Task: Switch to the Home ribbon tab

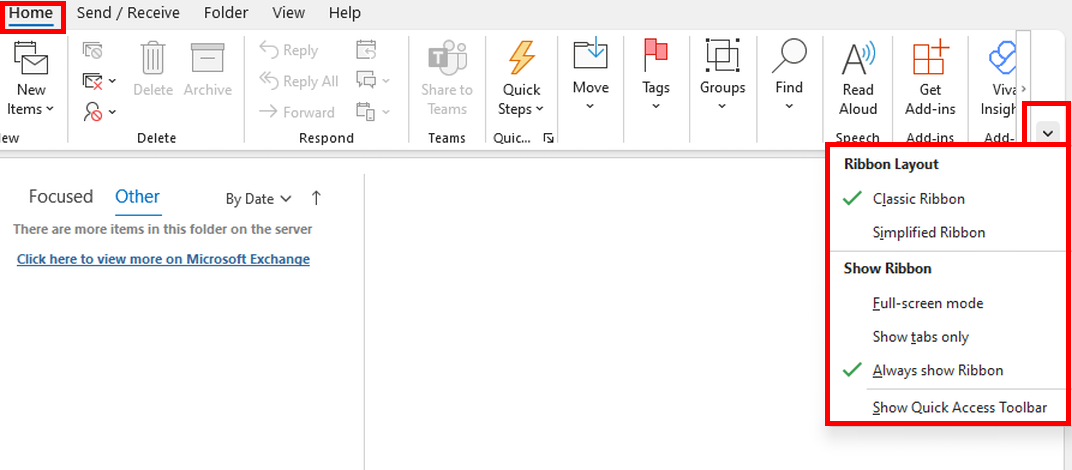Action: tap(31, 13)
